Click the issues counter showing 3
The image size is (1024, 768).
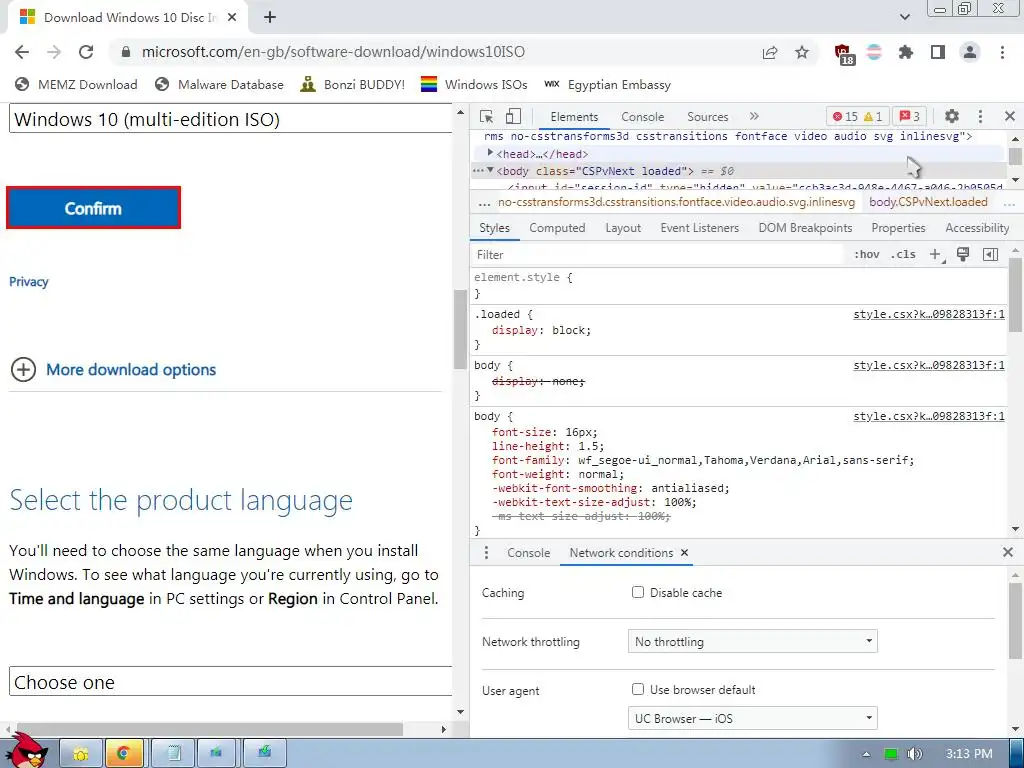[910, 116]
